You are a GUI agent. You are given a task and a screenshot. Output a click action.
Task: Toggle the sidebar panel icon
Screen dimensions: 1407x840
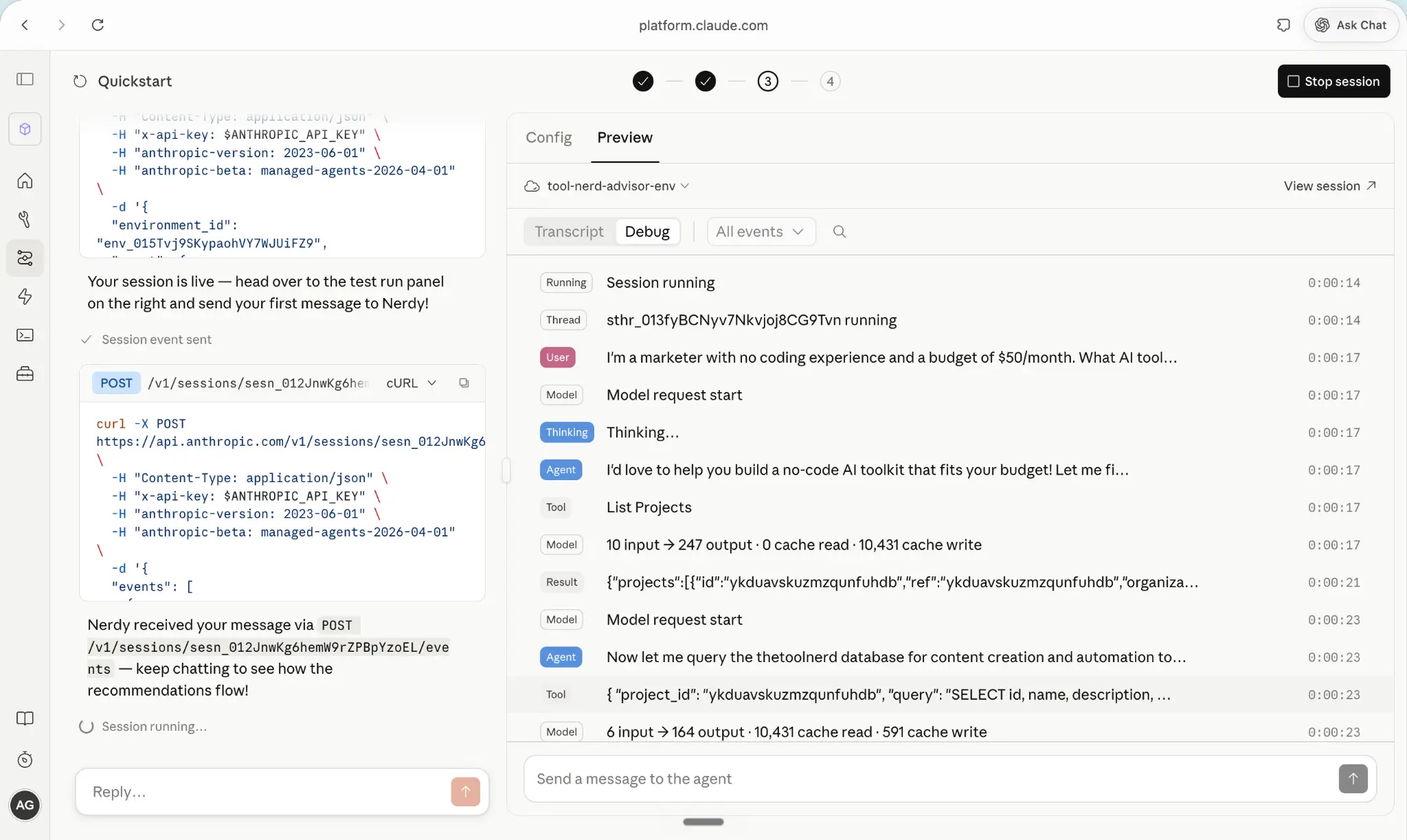pos(25,79)
